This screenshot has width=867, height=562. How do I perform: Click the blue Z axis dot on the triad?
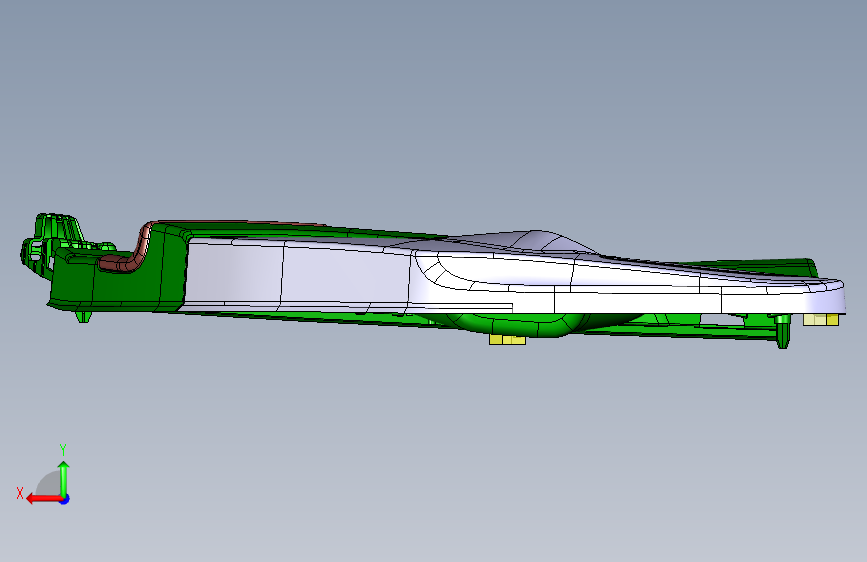coord(65,499)
